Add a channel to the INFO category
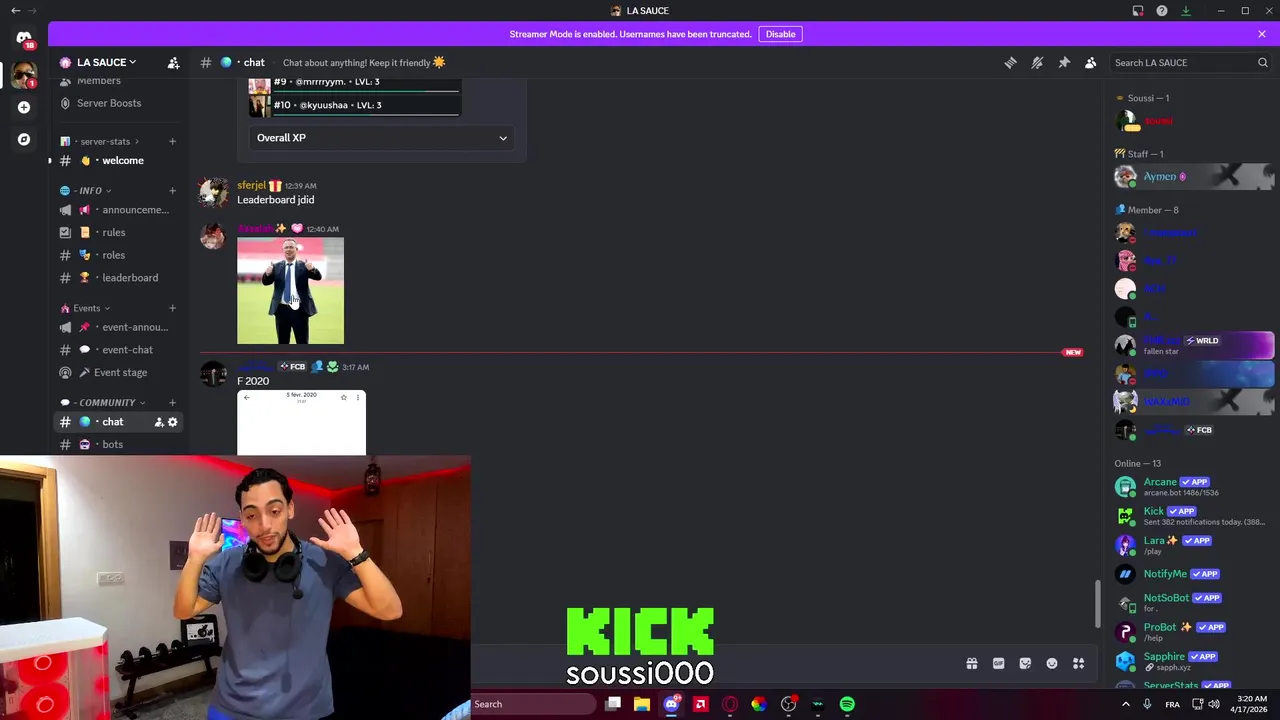1280x720 pixels. 173,190
